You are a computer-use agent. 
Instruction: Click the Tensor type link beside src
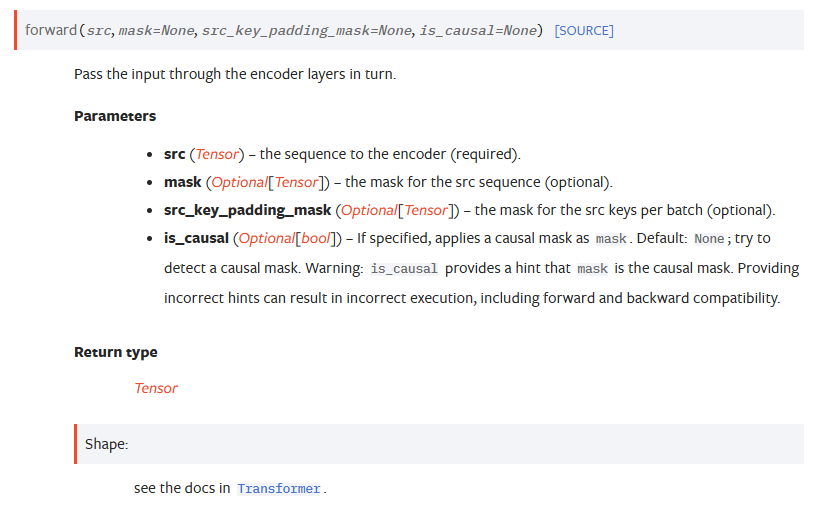tap(217, 154)
